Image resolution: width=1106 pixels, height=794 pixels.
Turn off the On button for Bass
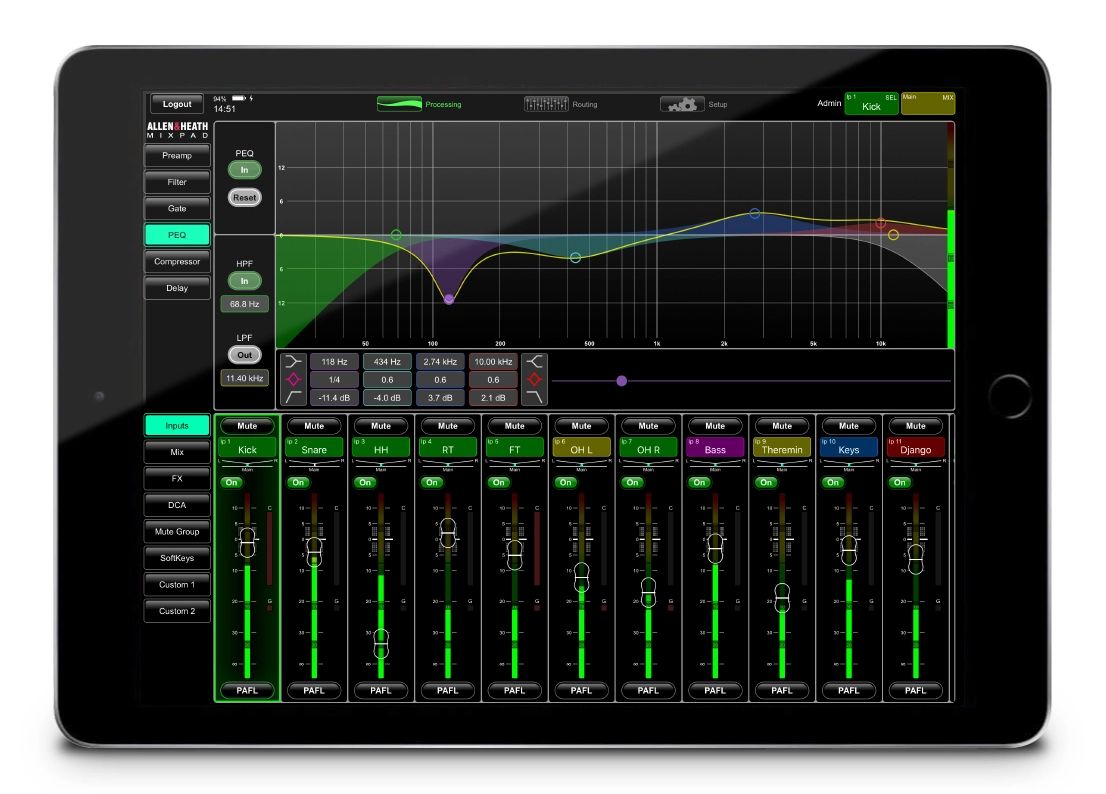(697, 481)
